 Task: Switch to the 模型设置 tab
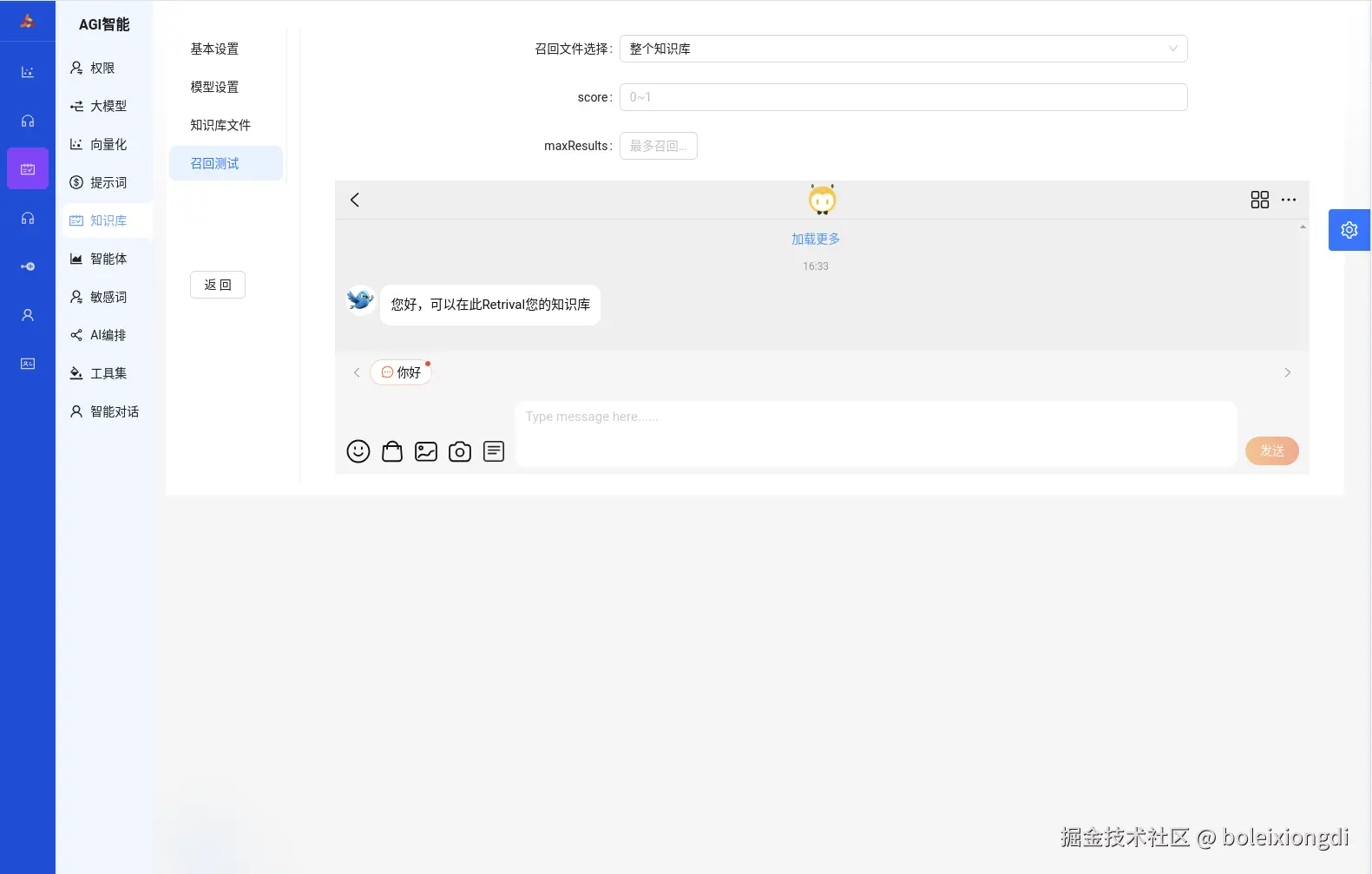(x=226, y=87)
